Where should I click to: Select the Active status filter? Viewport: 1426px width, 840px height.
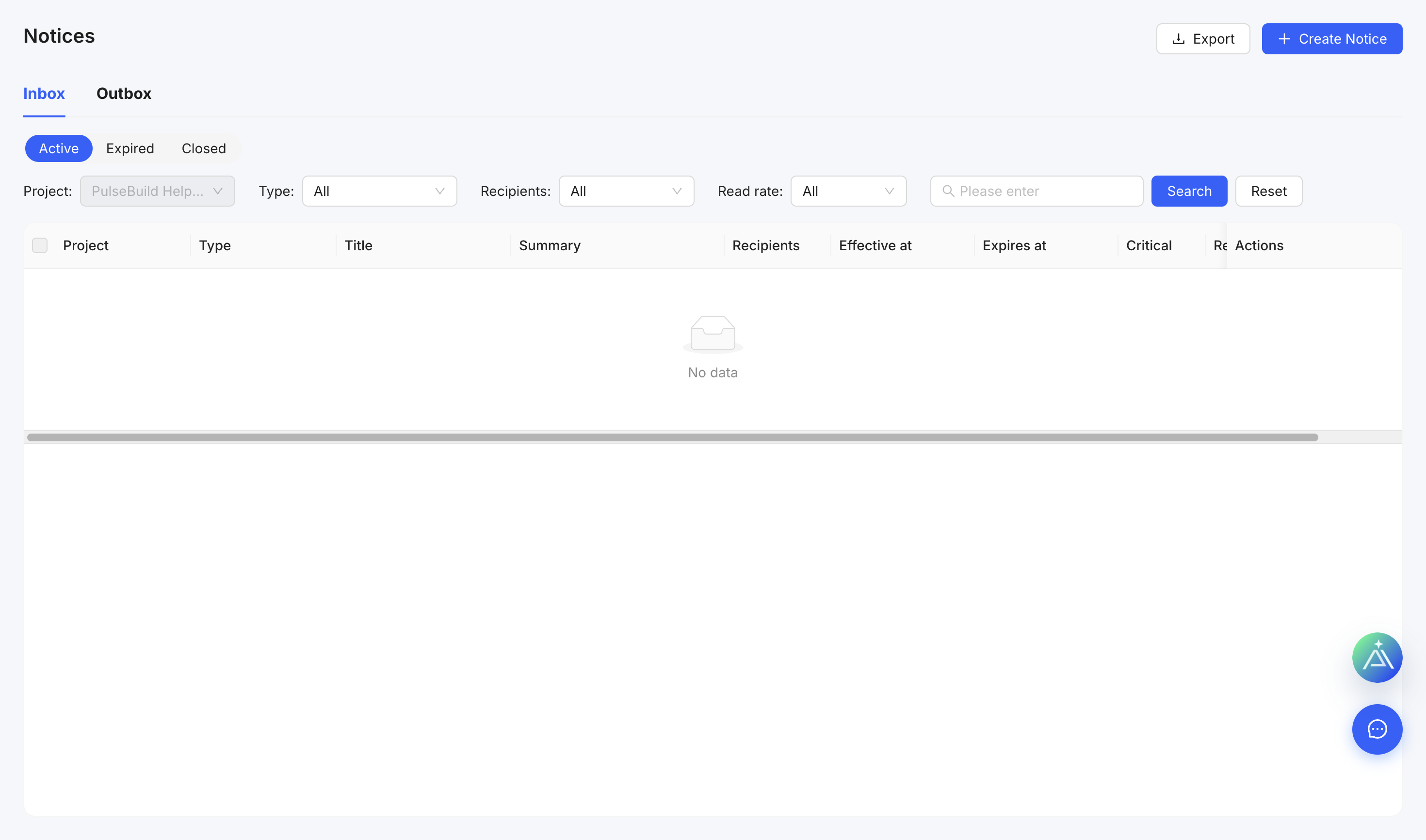(59, 148)
